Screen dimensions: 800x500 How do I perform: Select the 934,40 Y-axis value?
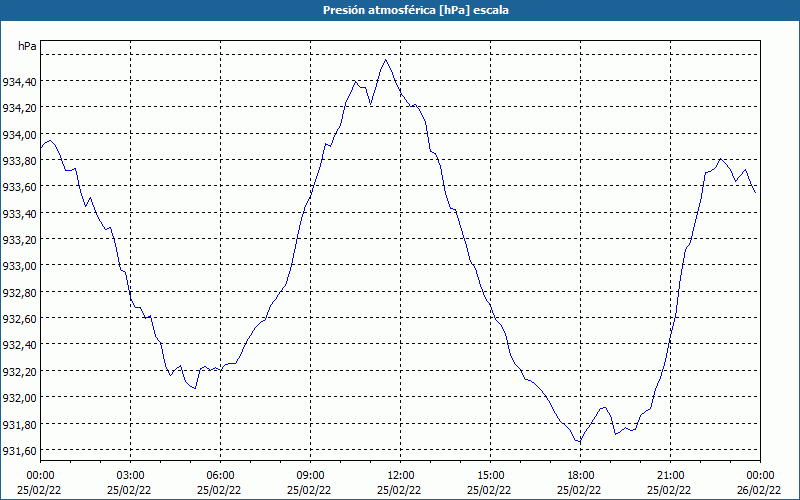pos(19,81)
